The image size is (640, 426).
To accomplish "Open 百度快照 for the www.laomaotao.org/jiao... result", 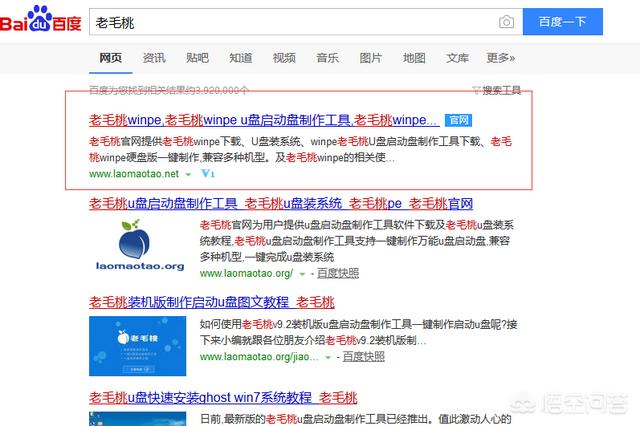I will pos(363,357).
